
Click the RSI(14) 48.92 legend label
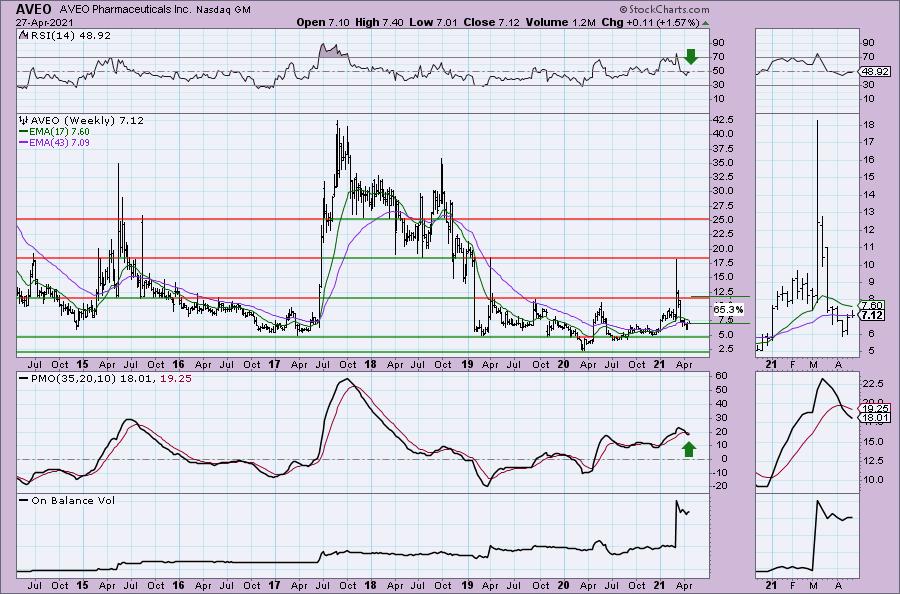70,36
